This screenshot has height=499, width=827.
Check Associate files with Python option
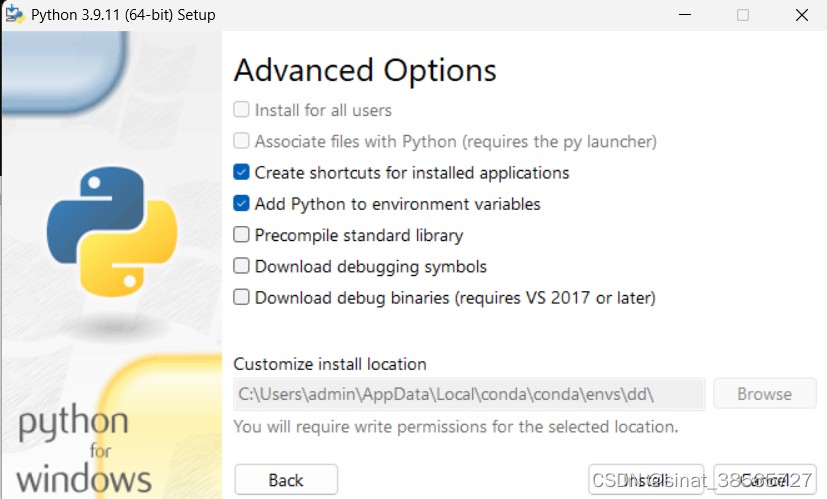[x=241, y=141]
